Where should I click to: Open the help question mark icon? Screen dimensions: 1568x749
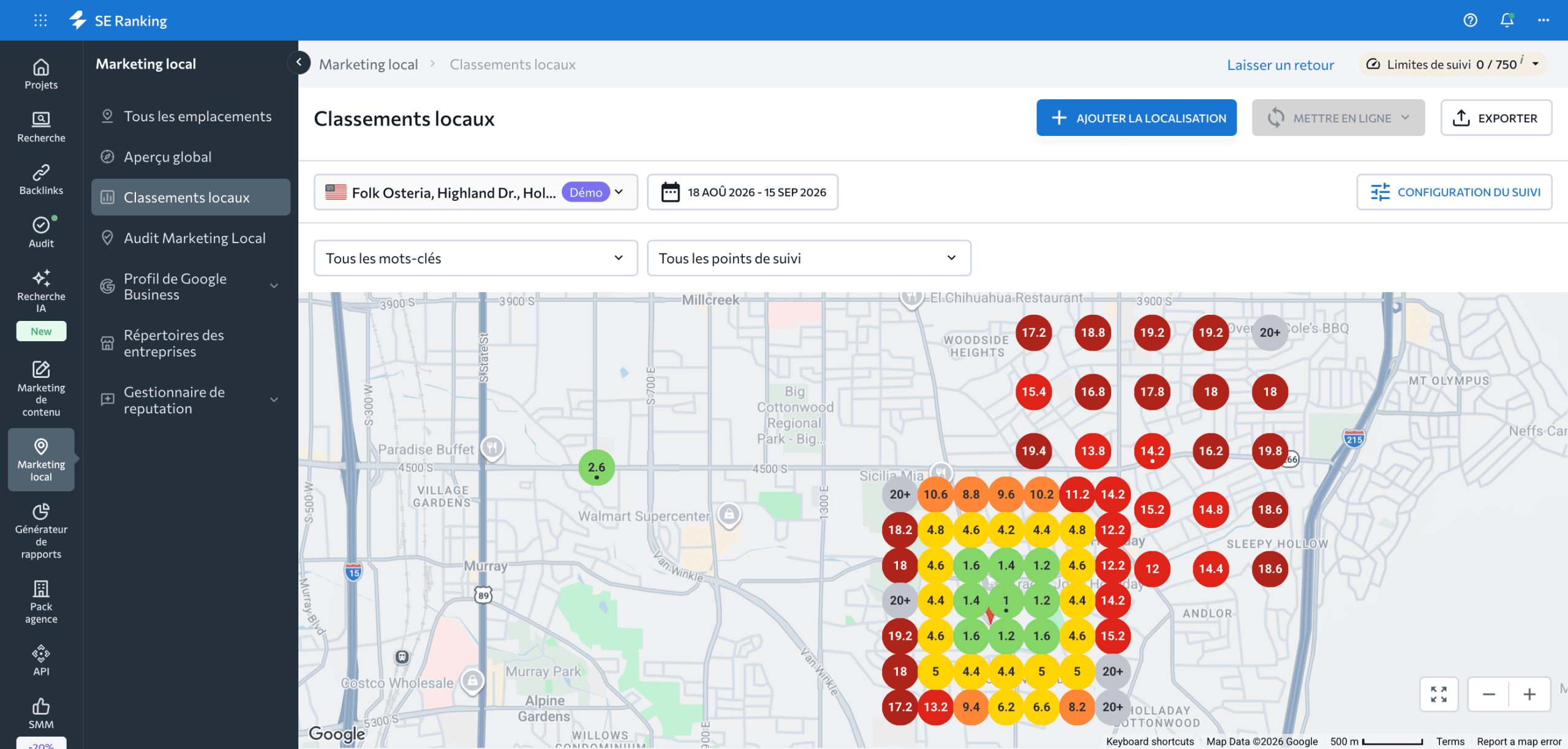1470,20
